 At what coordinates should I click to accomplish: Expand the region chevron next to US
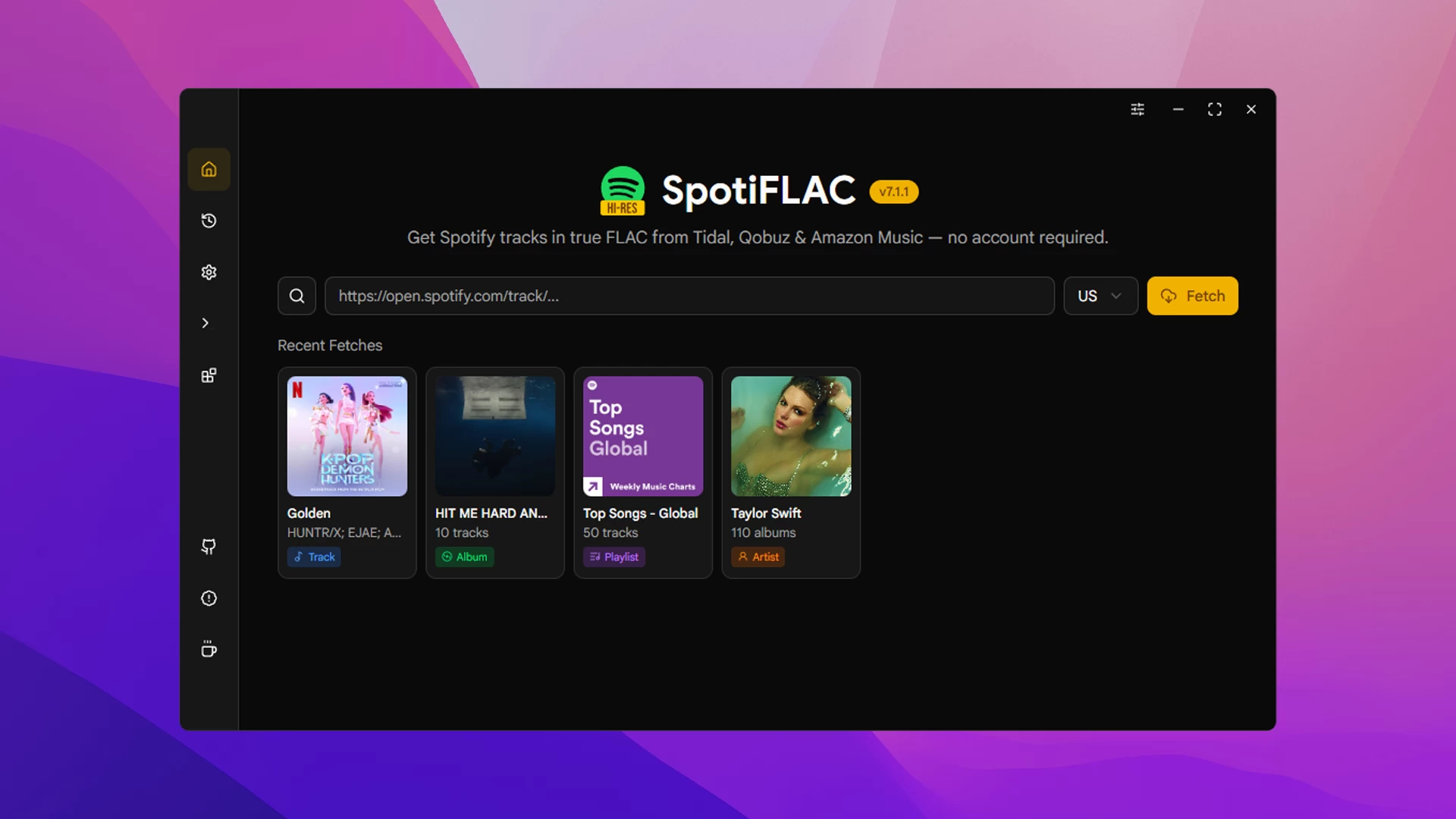tap(1115, 297)
